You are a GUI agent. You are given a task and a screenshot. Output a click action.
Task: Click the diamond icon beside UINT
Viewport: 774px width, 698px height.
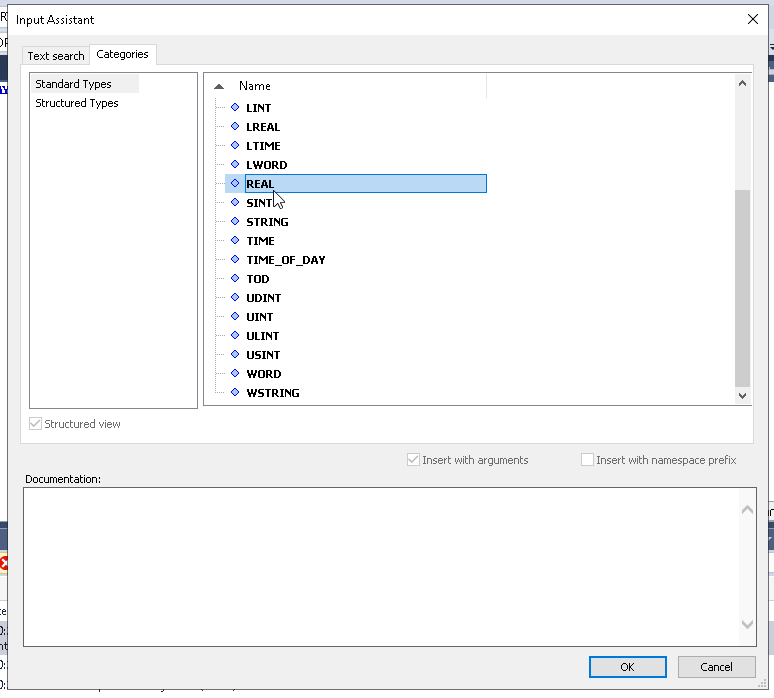point(235,316)
